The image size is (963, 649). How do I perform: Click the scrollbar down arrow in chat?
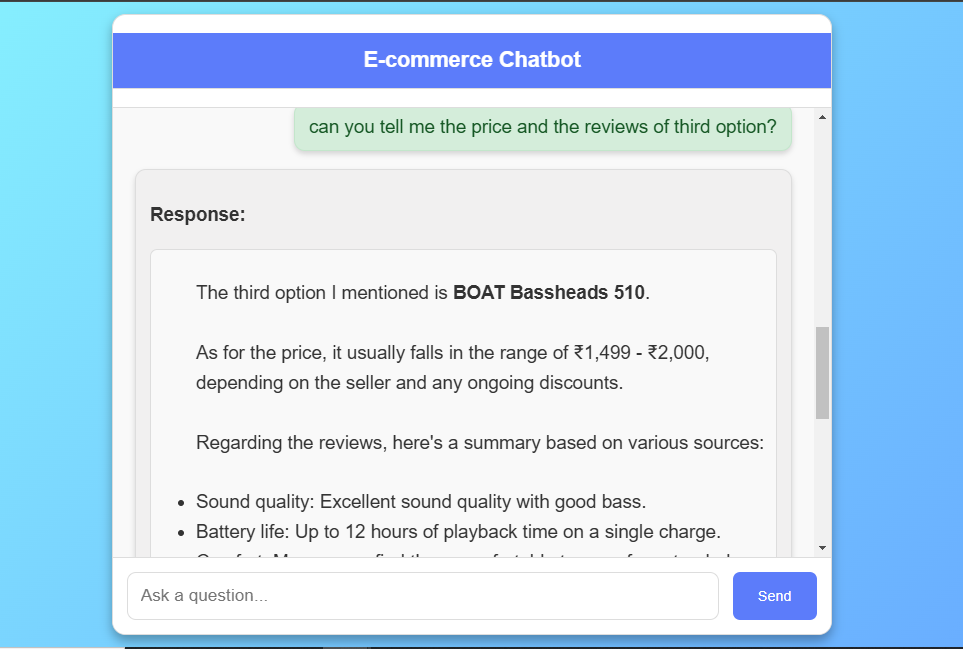coord(822,547)
